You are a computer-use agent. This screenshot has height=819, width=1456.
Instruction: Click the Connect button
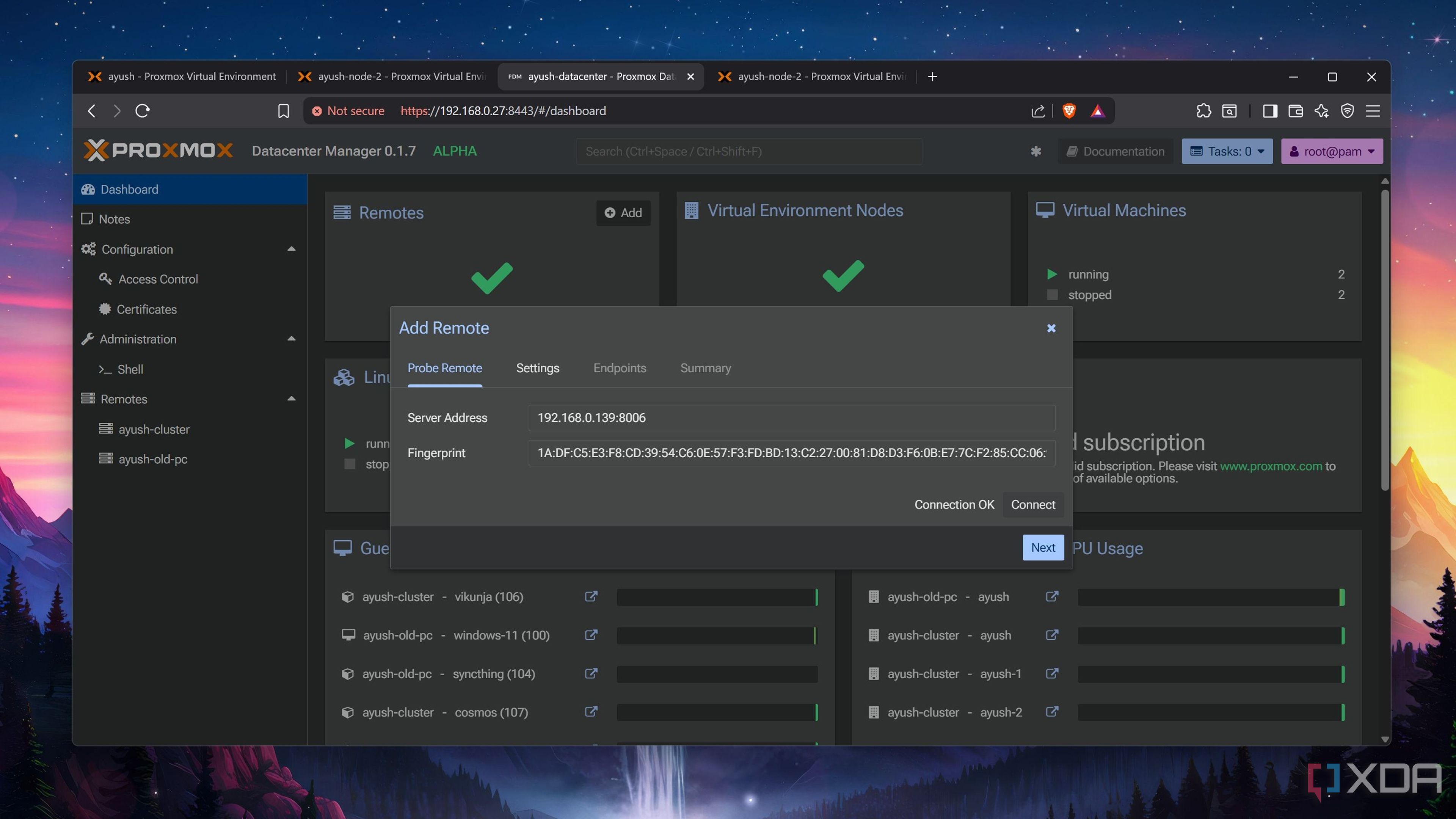point(1032,505)
